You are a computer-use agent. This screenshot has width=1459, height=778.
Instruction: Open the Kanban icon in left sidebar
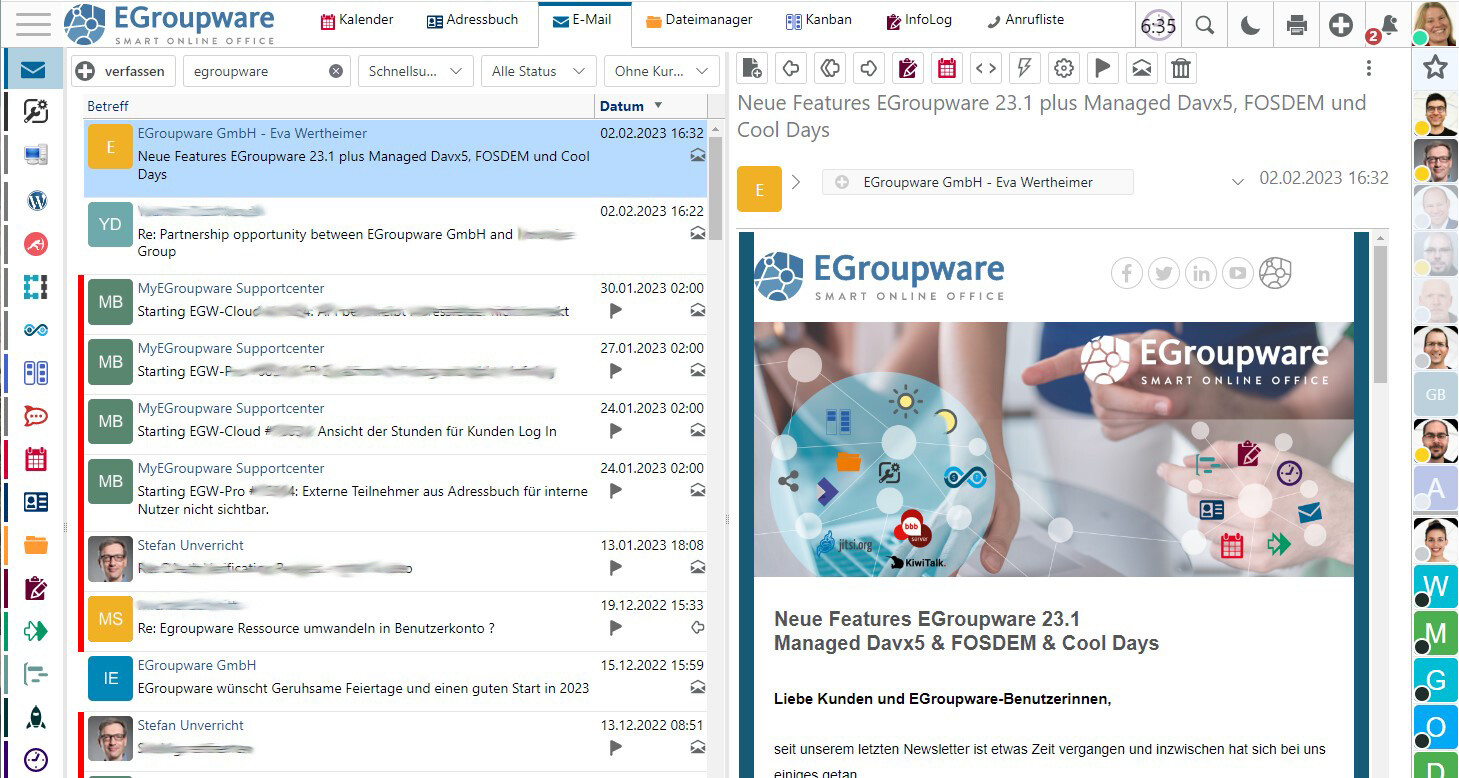click(36, 373)
